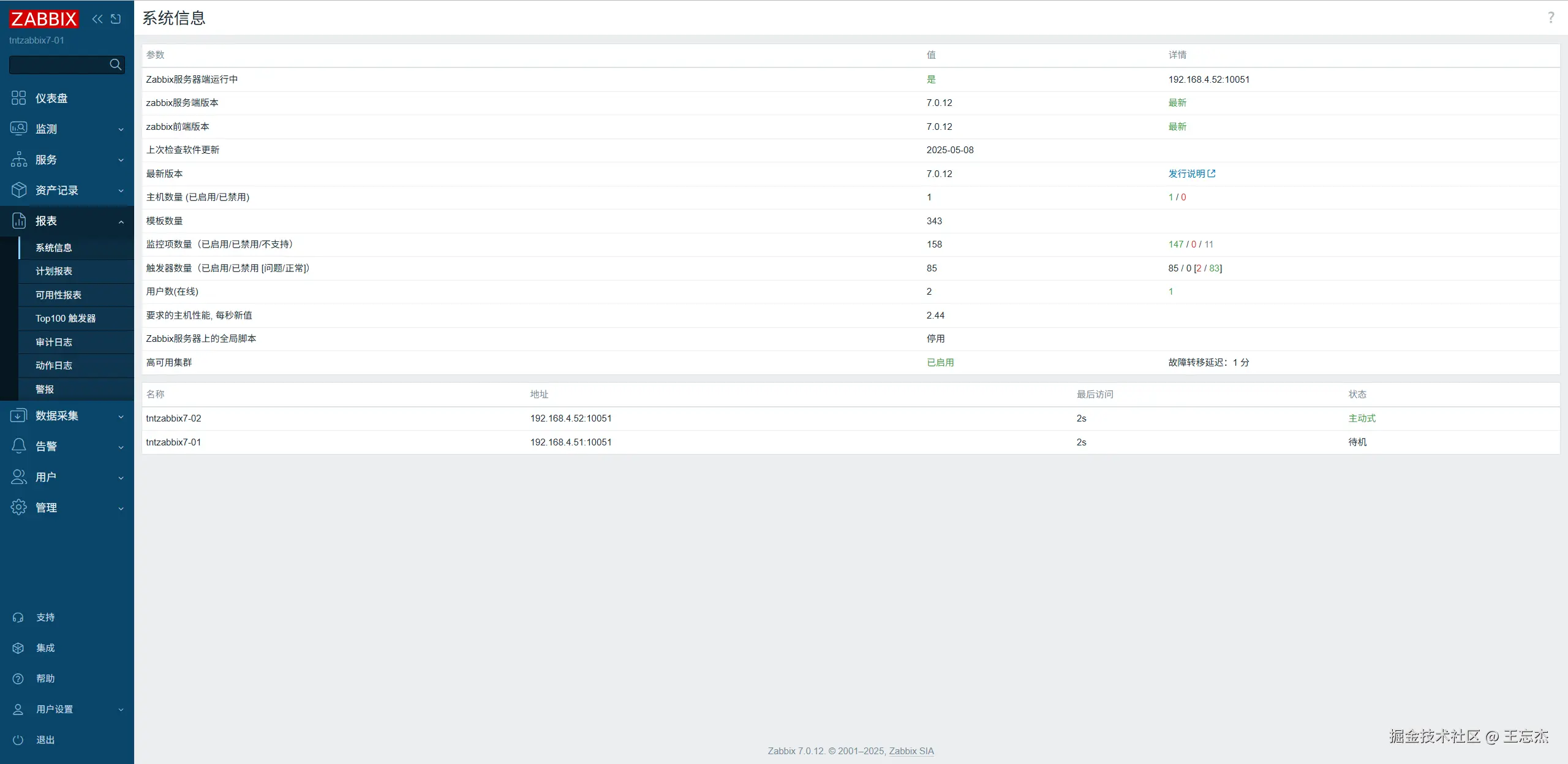Click the search magnifier icon
This screenshot has height=764, width=1568.
pos(115,64)
